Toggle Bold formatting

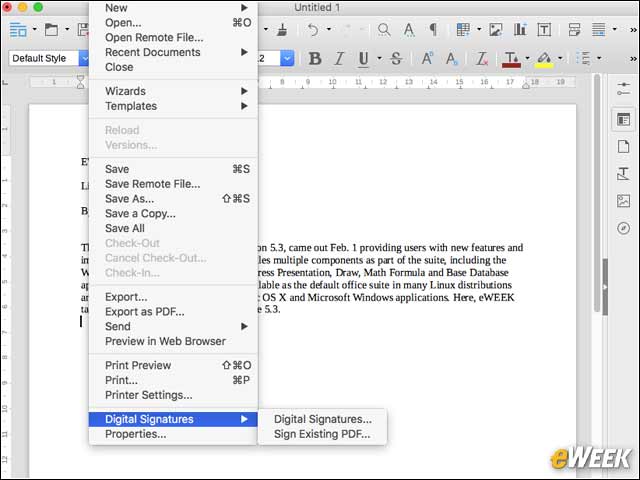pyautogui.click(x=315, y=59)
